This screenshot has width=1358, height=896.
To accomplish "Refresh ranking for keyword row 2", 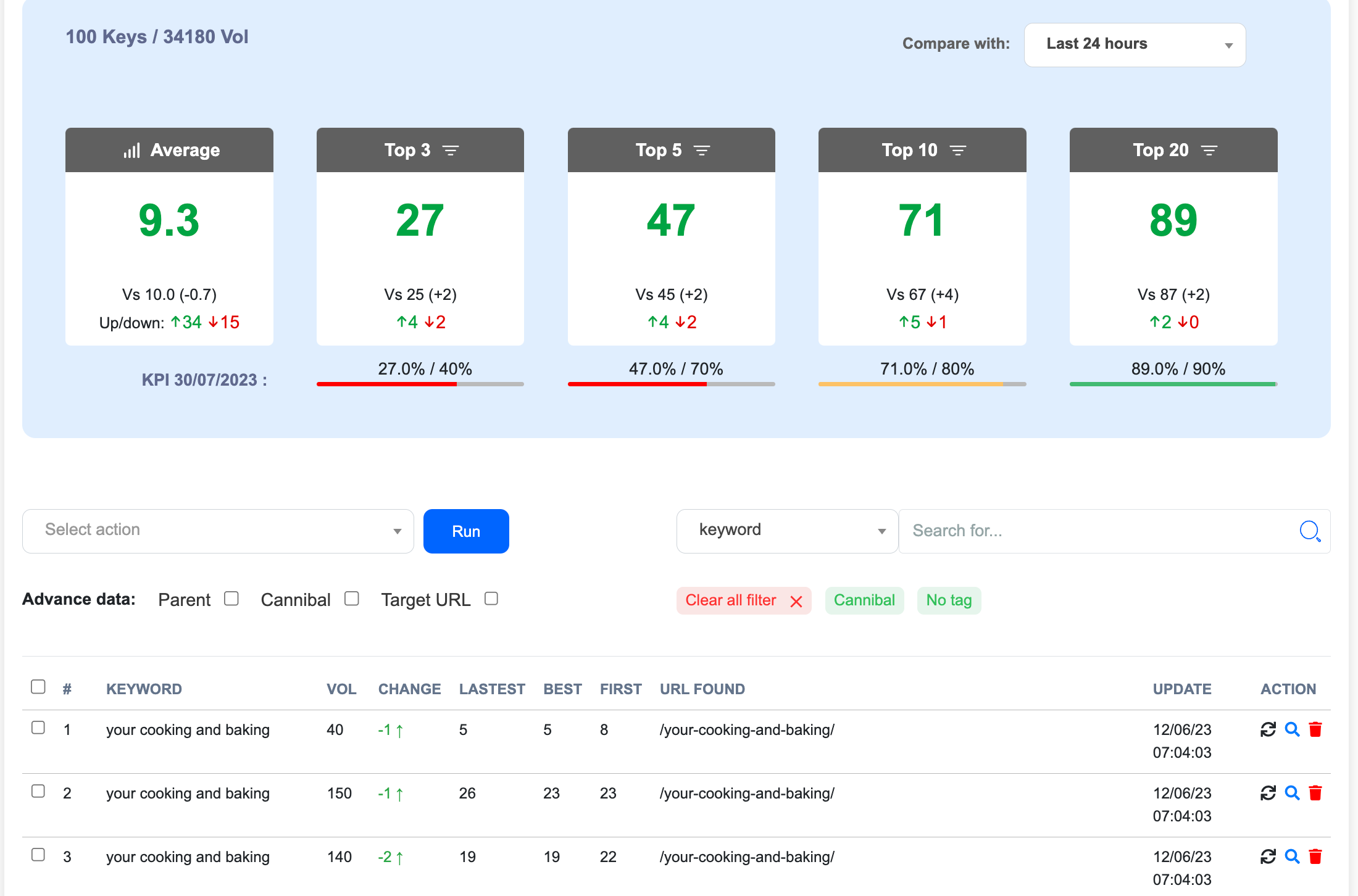I will pos(1268,793).
